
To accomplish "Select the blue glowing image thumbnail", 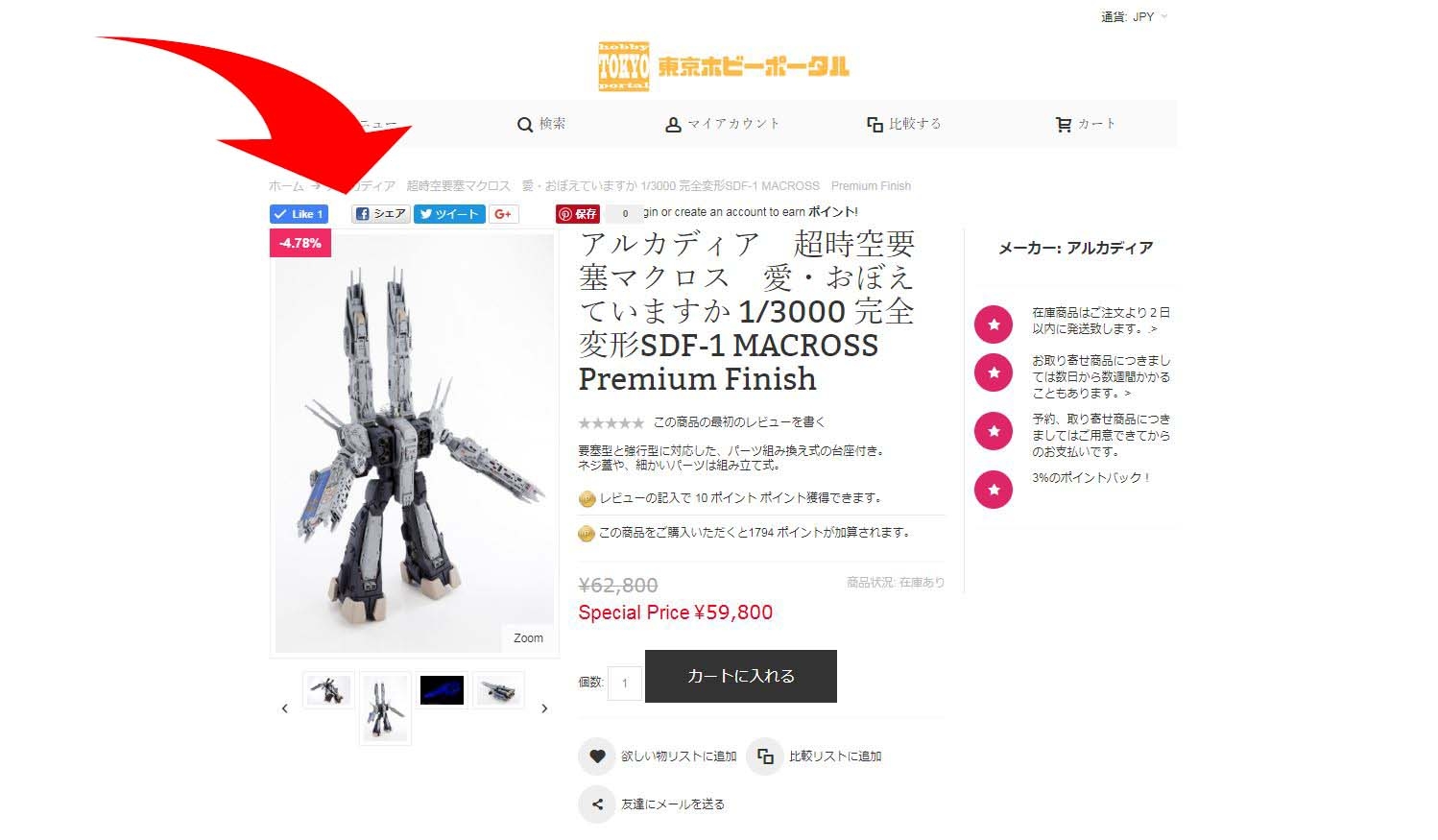I will (442, 690).
